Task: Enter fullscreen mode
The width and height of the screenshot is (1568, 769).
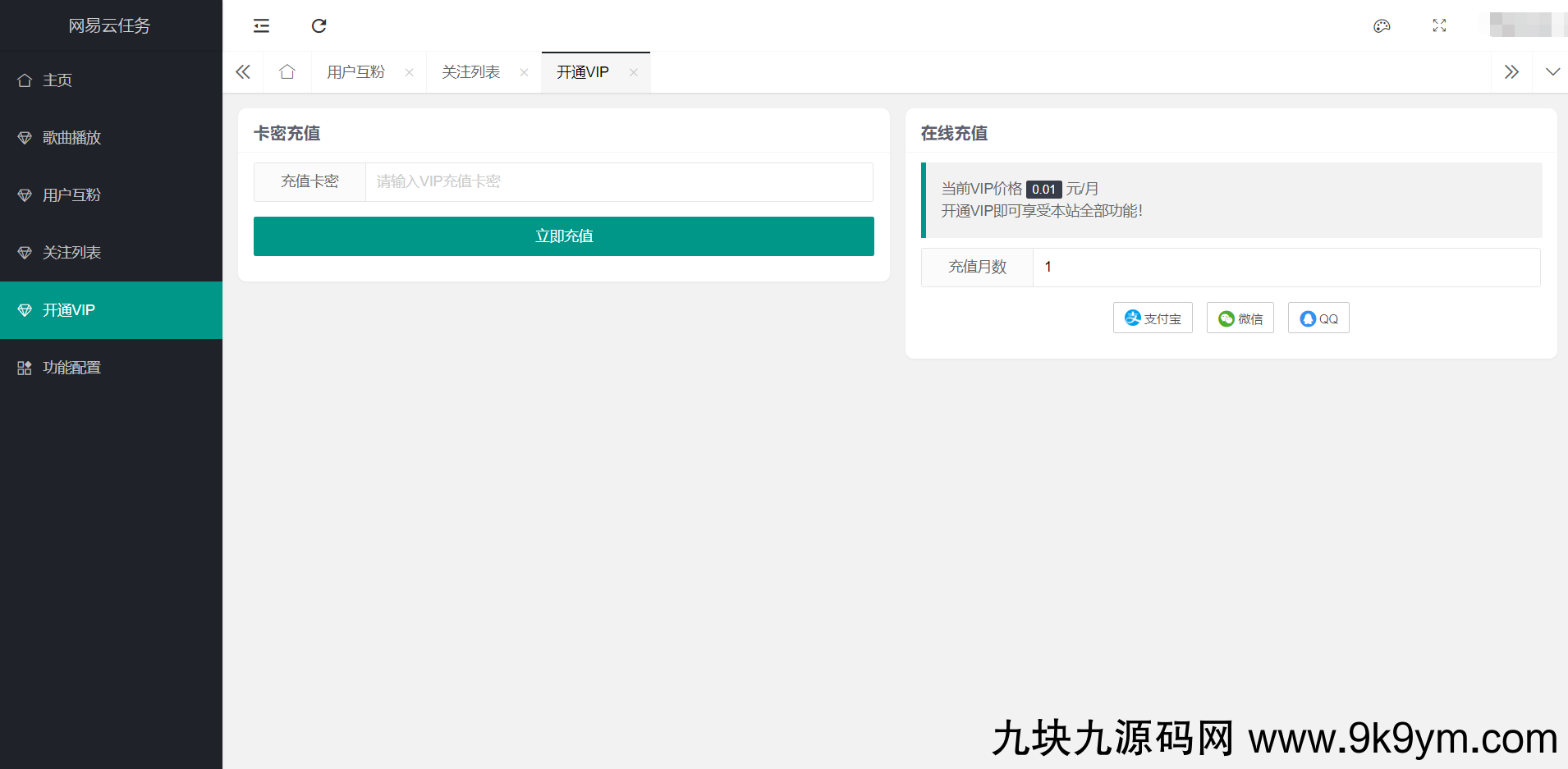Action: [x=1439, y=25]
